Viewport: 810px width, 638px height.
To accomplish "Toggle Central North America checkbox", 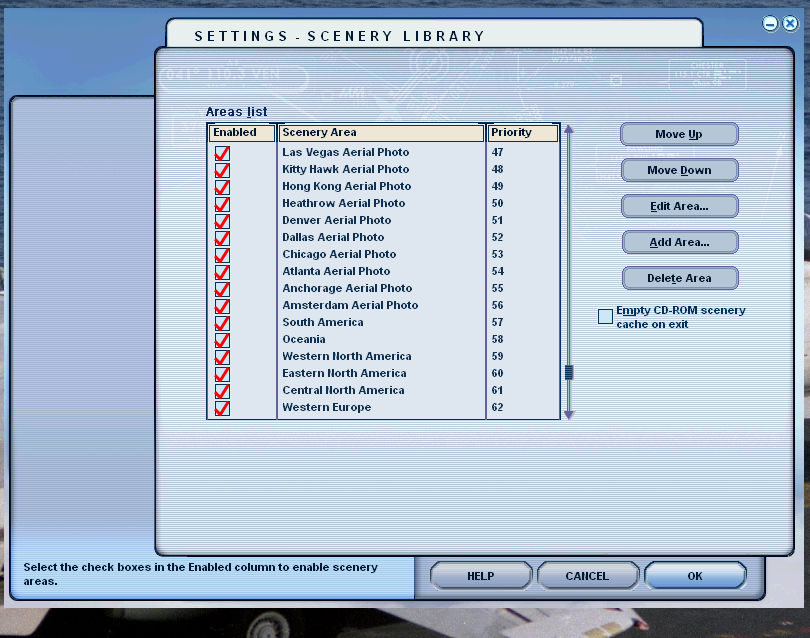I will (222, 392).
